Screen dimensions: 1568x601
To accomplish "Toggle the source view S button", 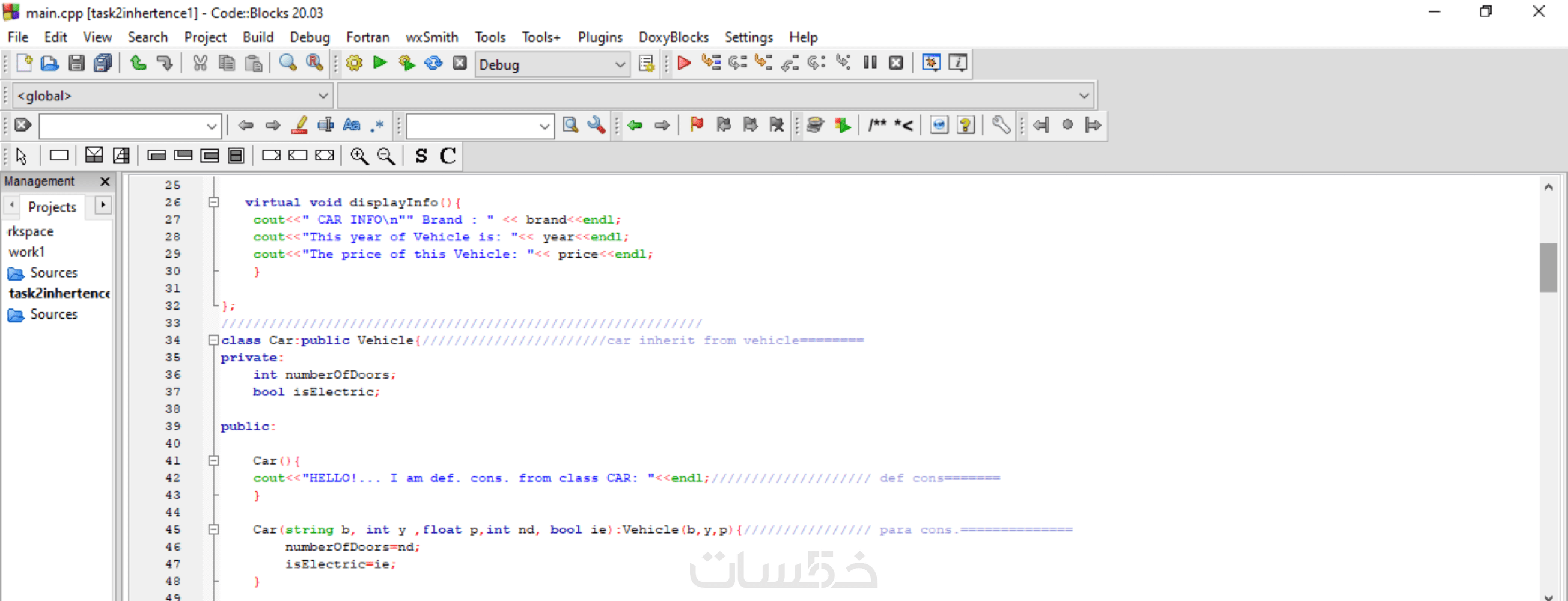I will coord(421,156).
